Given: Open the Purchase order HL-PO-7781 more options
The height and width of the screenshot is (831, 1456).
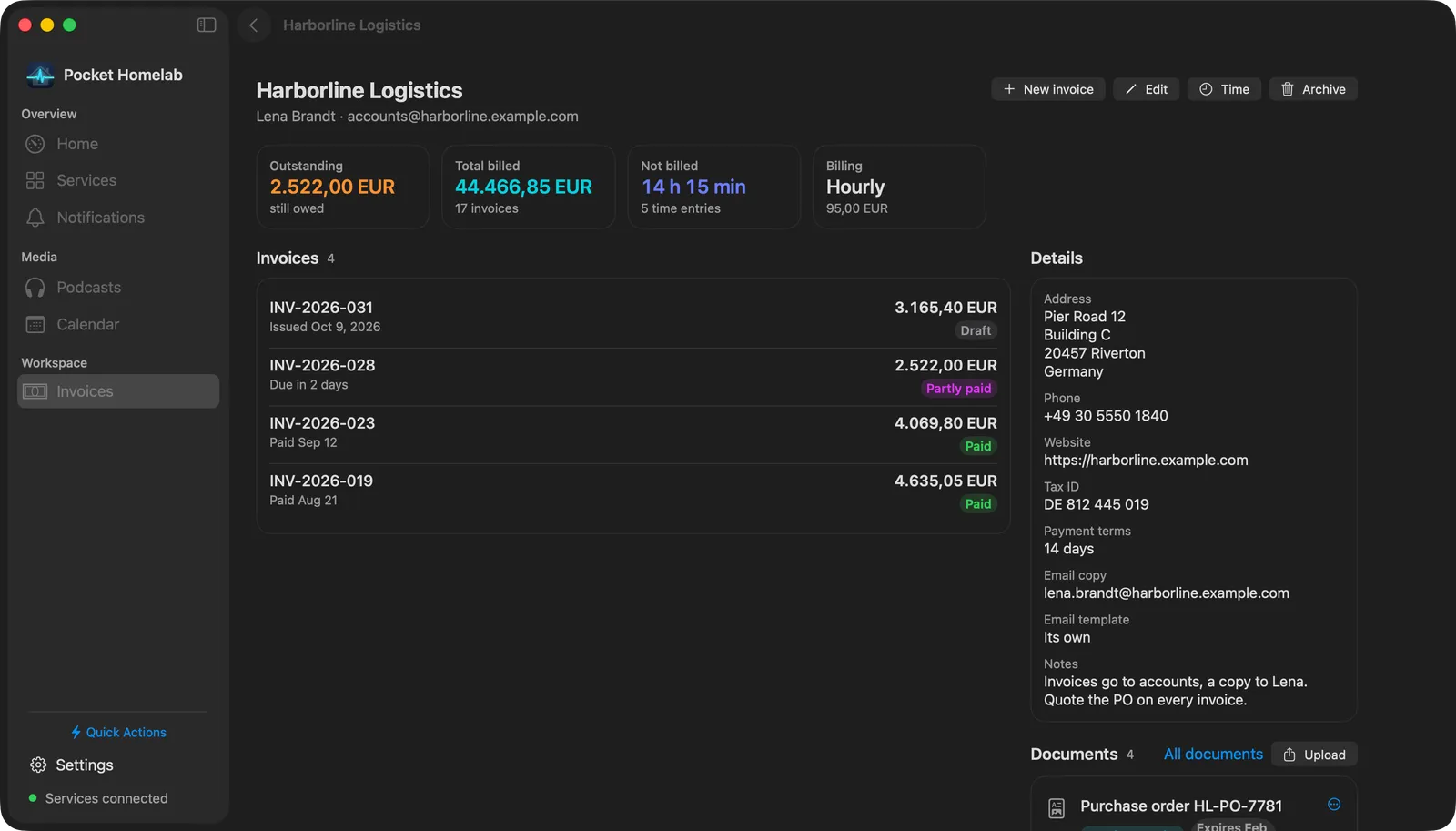Looking at the screenshot, I should click(1334, 805).
